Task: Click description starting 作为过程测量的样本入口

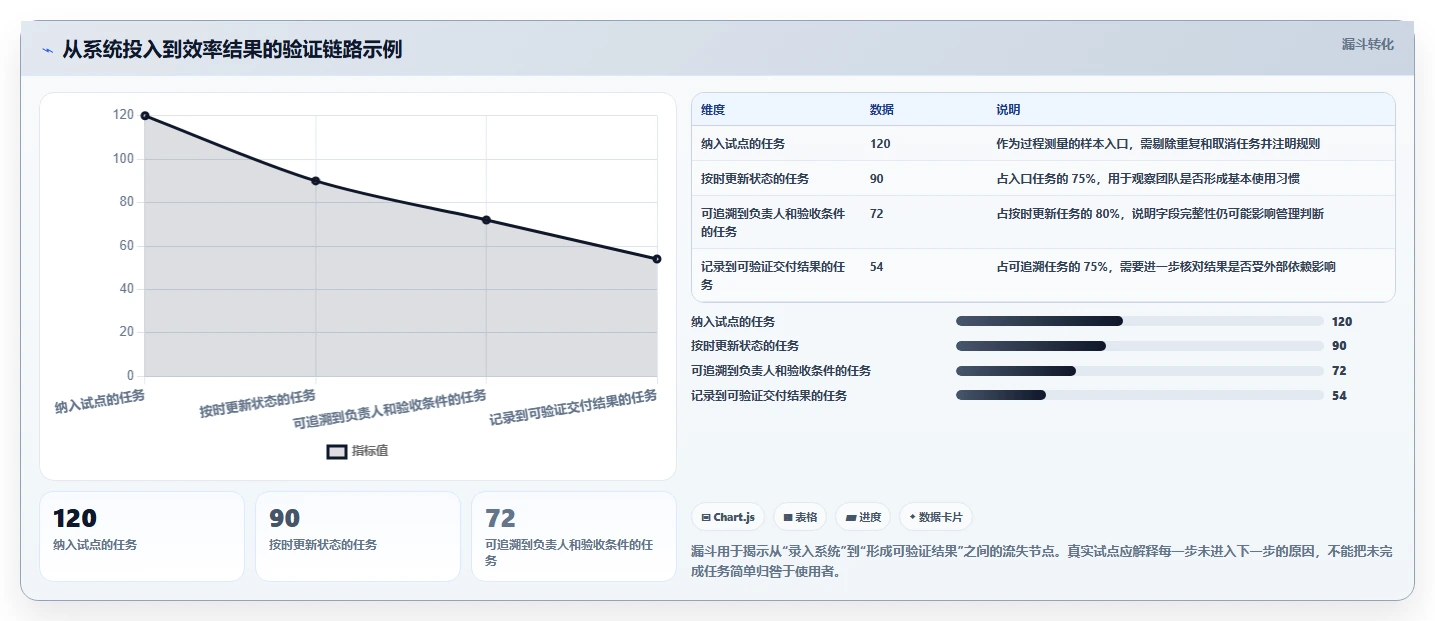Action: pyautogui.click(x=1158, y=144)
